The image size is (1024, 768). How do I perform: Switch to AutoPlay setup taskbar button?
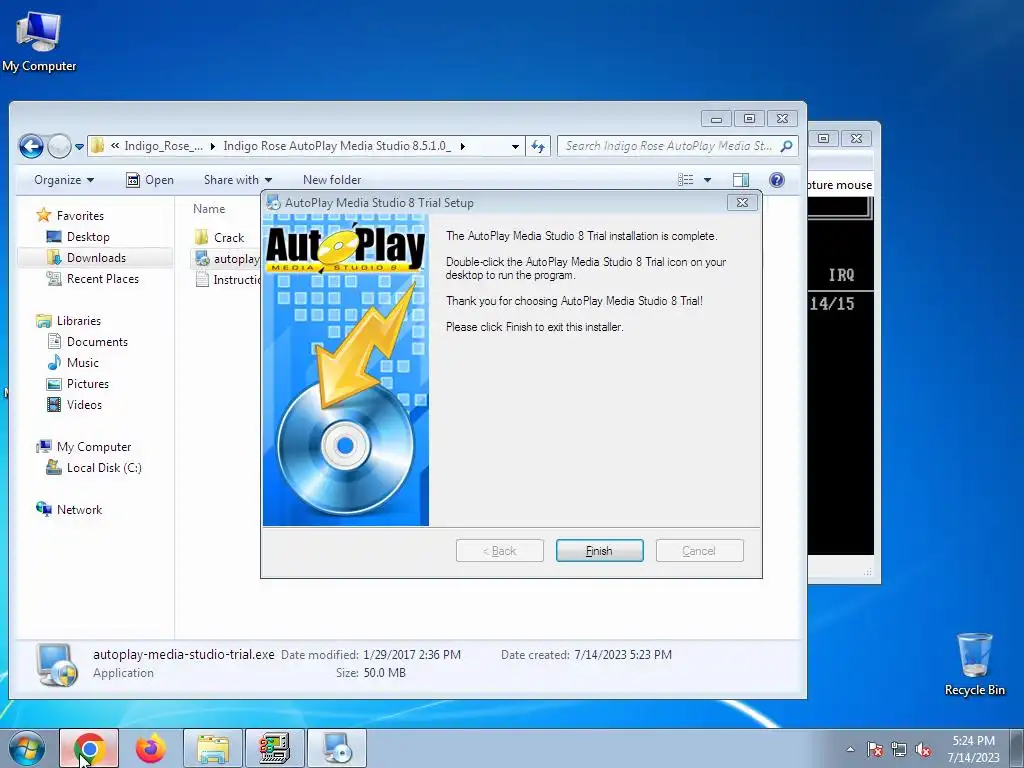(337, 748)
